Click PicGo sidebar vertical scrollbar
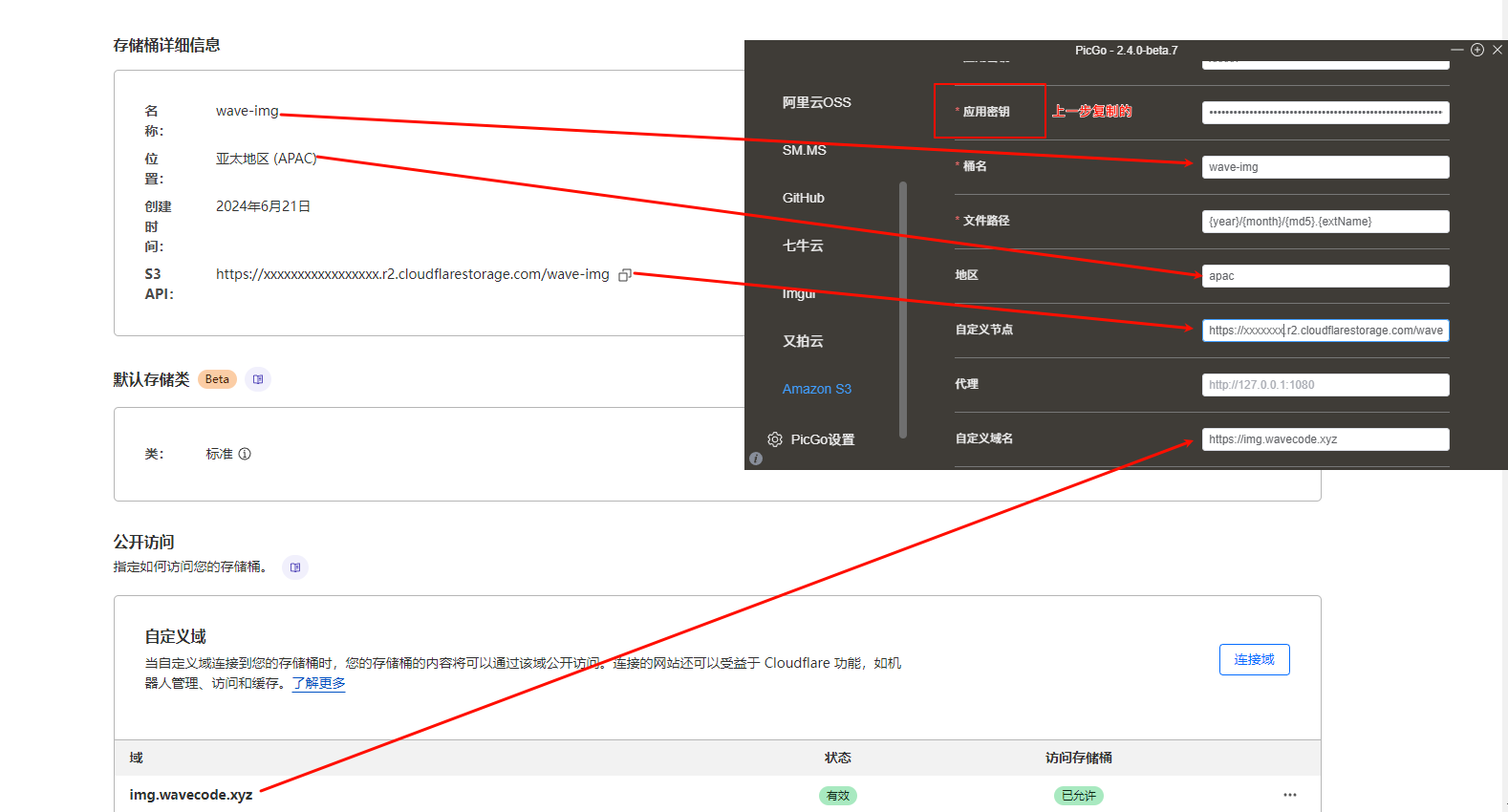 coord(903,310)
